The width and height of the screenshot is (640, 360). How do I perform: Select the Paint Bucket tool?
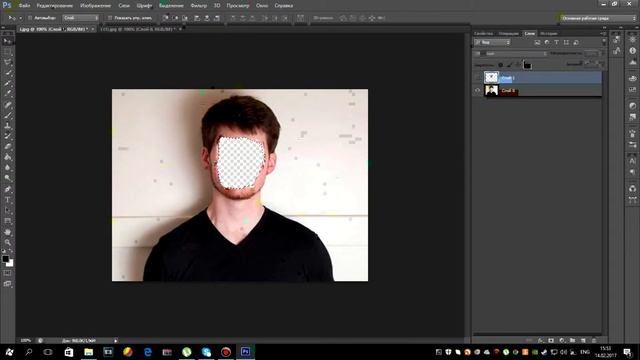coord(7,158)
